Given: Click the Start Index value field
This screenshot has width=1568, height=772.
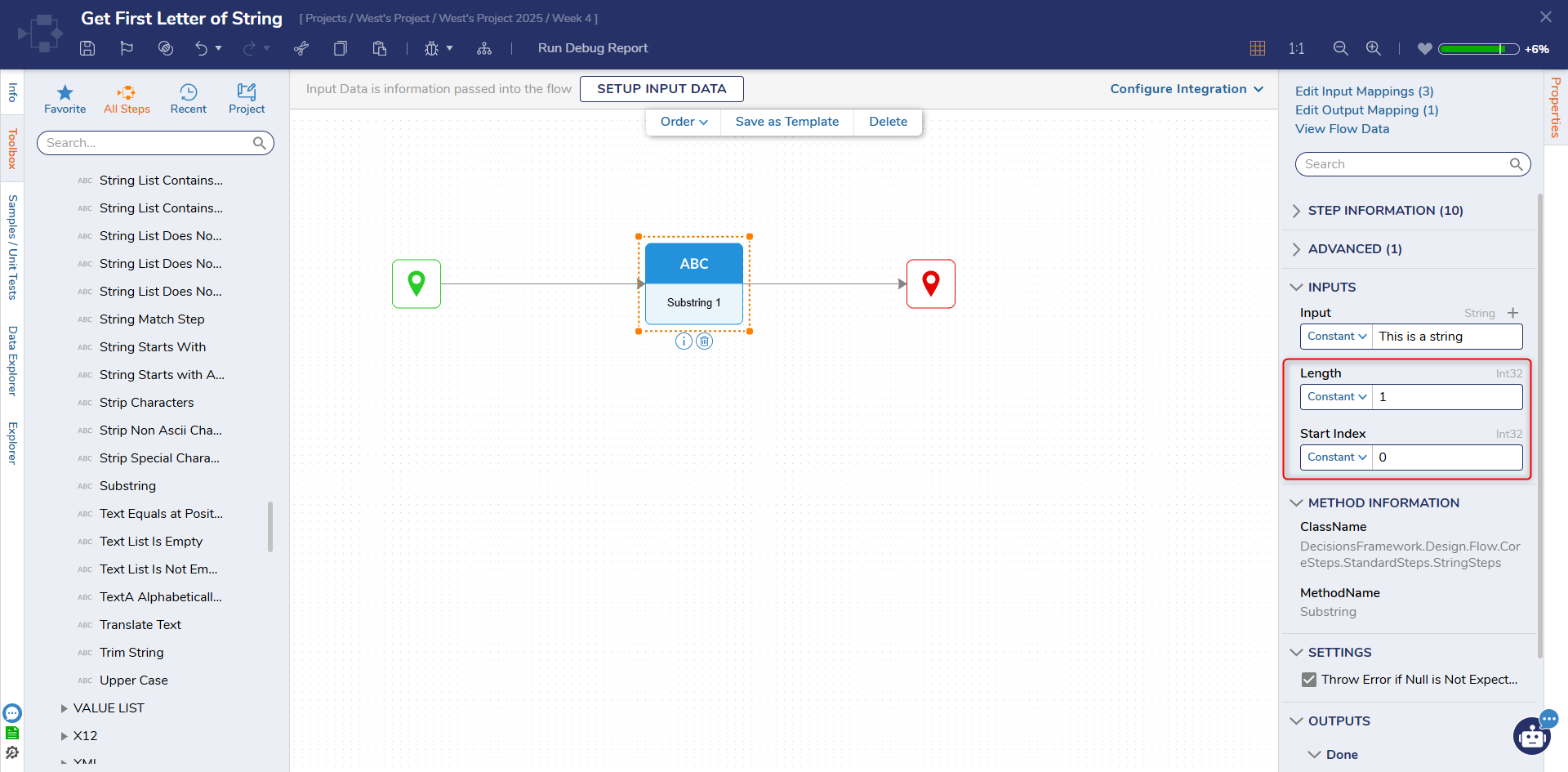Looking at the screenshot, I should pyautogui.click(x=1446, y=457).
